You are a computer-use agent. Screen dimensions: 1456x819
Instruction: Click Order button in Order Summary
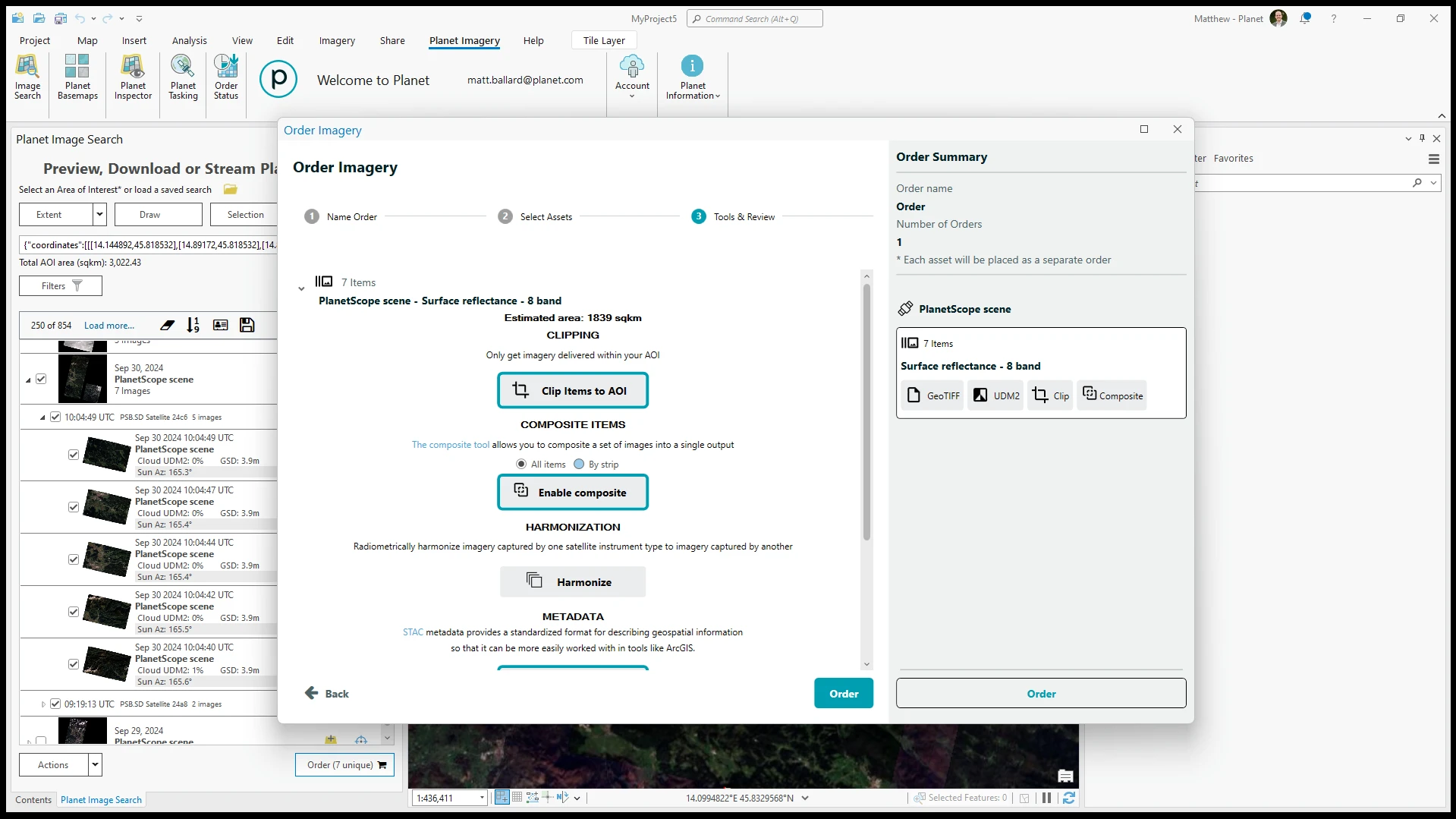pyautogui.click(x=1041, y=693)
